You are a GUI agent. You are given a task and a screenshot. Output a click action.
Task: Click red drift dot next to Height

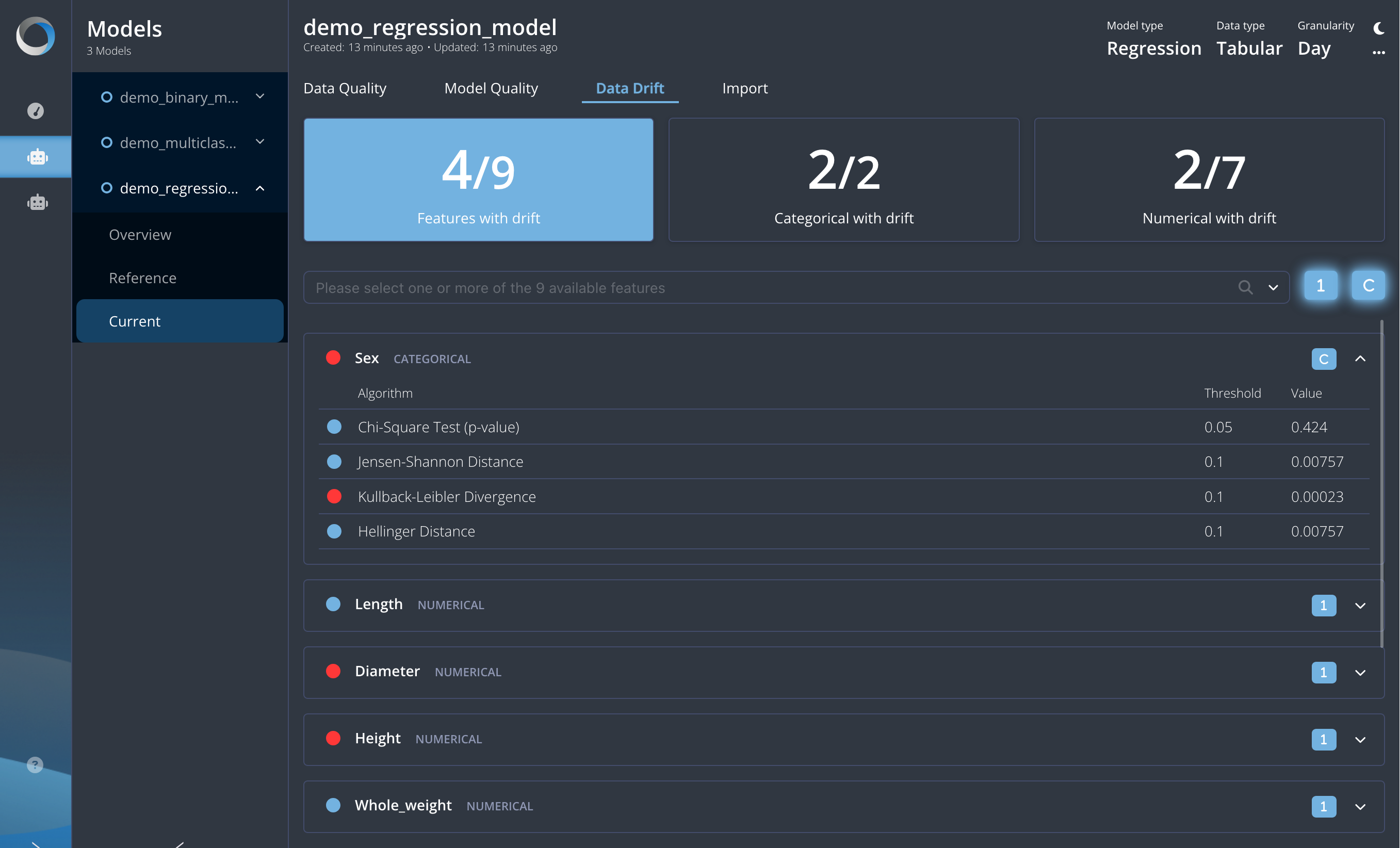334,738
